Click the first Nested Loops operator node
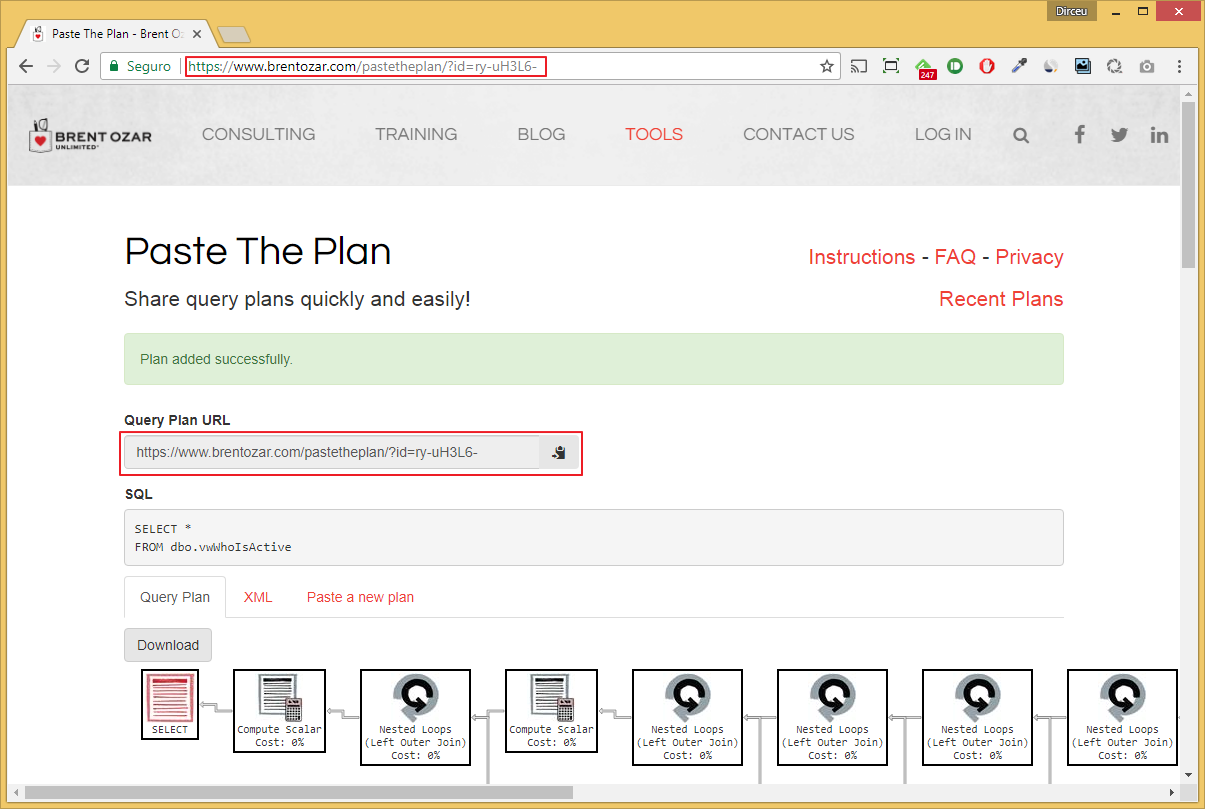This screenshot has height=809, width=1205. (415, 716)
